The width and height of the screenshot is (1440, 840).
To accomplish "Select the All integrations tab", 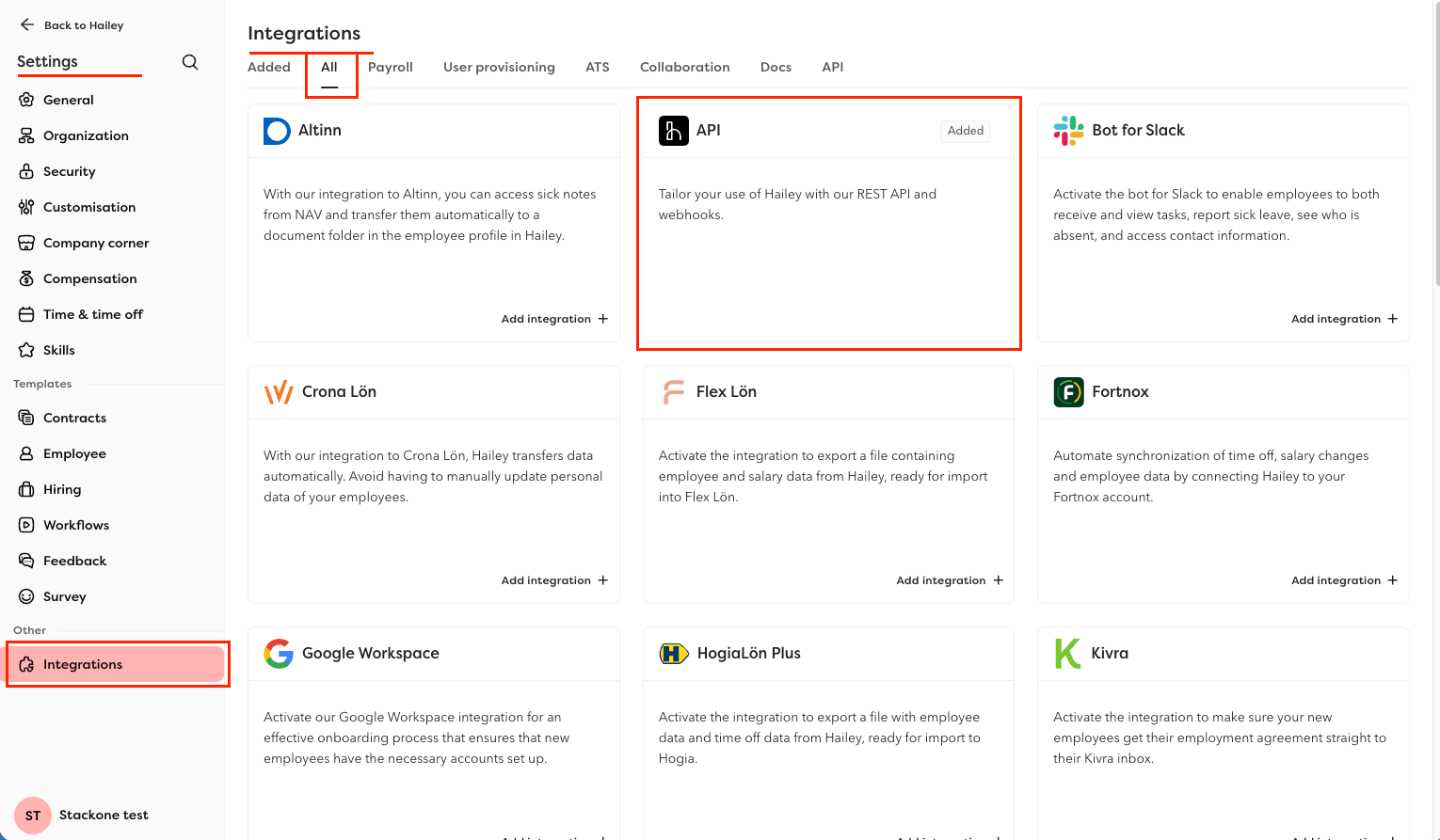I will point(329,67).
